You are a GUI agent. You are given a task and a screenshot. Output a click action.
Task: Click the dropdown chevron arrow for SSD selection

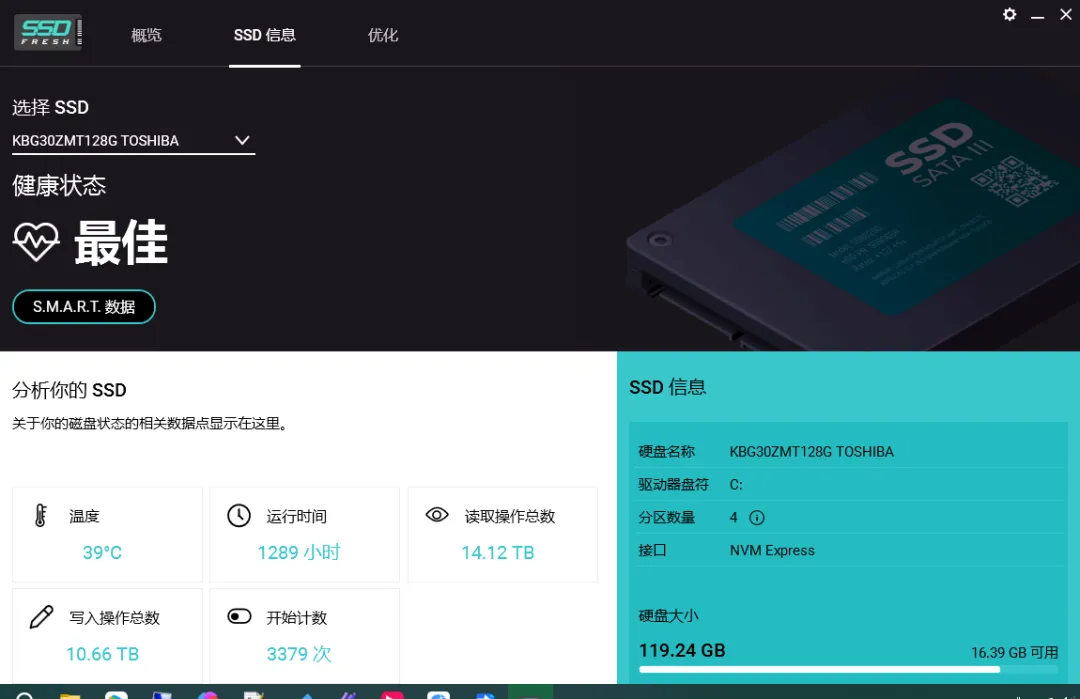(x=242, y=140)
